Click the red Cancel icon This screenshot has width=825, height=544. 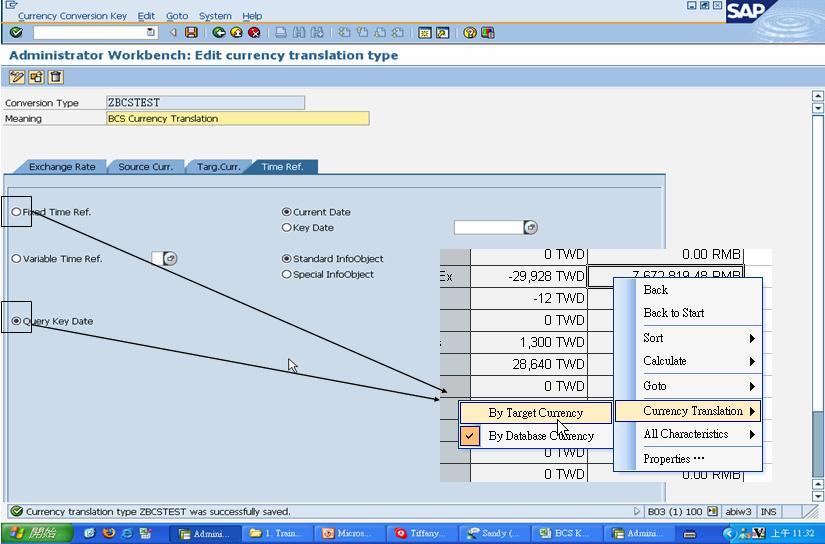point(254,33)
